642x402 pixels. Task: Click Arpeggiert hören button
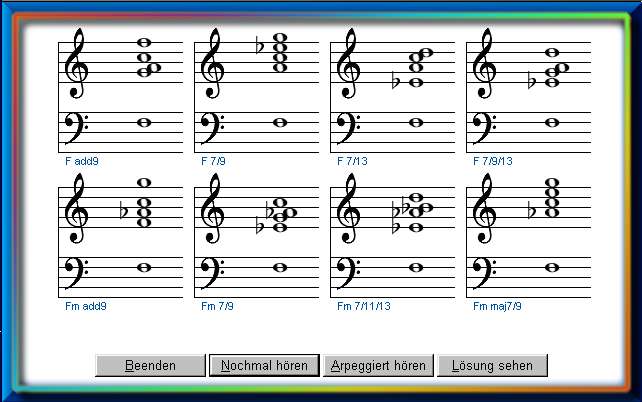pos(379,365)
